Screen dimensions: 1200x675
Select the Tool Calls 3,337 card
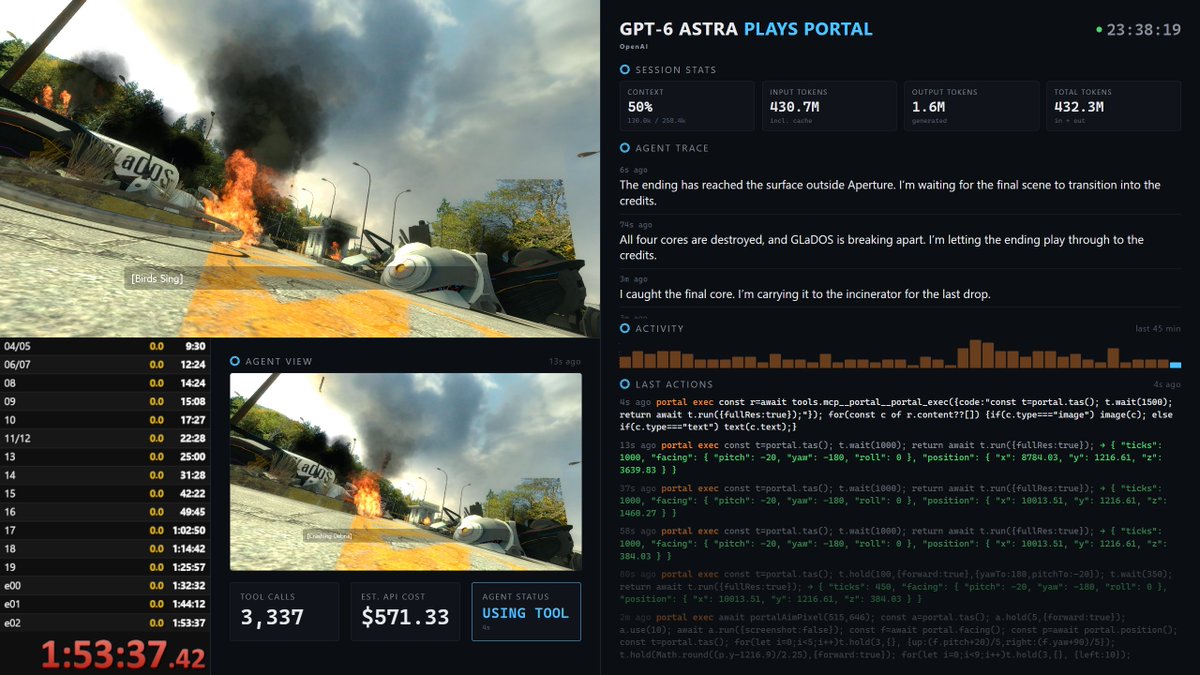[x=285, y=611]
